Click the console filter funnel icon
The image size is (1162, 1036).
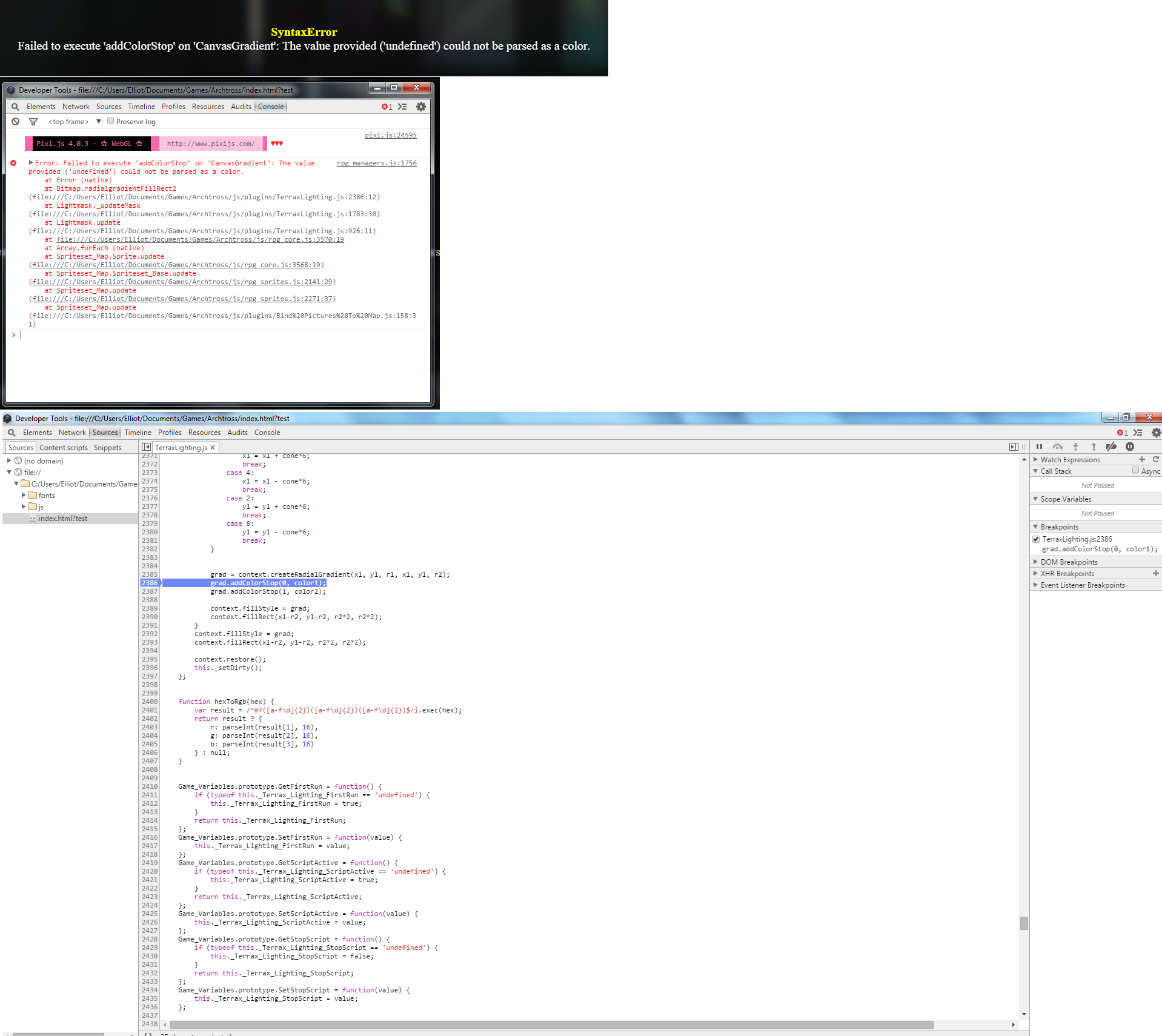point(33,122)
